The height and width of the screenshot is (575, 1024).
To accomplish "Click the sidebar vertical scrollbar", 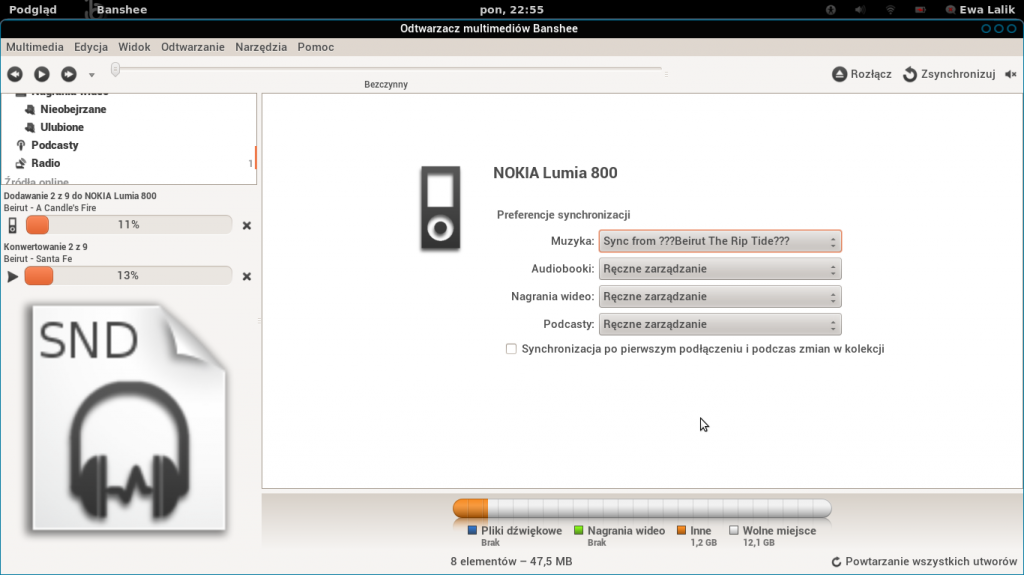I will [255, 158].
